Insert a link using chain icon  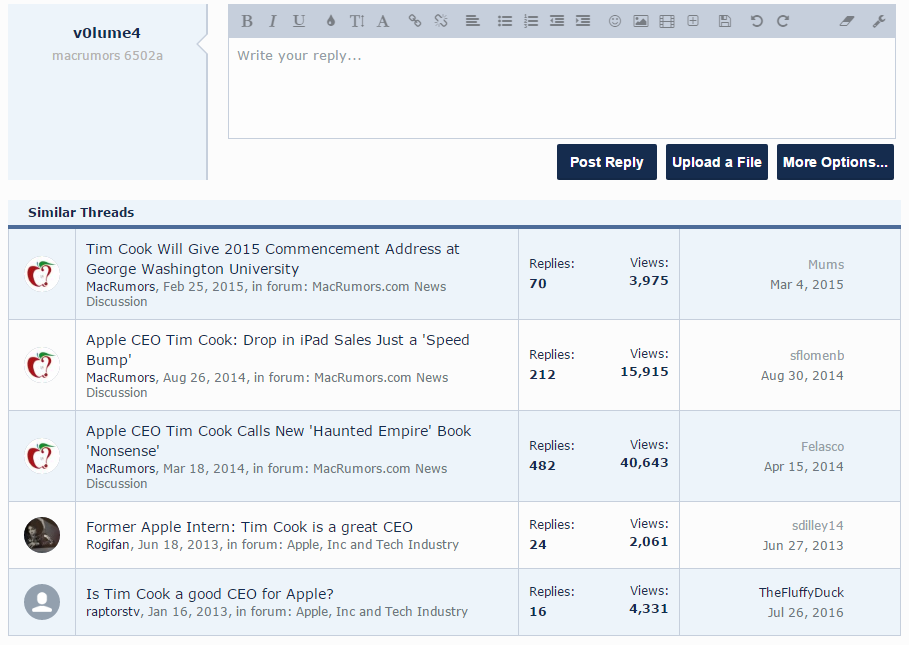click(x=414, y=21)
